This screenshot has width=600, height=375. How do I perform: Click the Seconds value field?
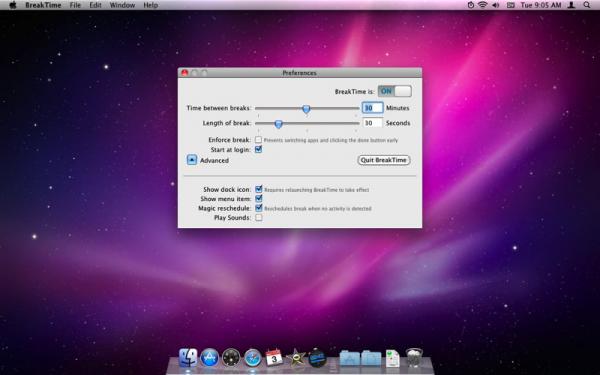pyautogui.click(x=372, y=123)
